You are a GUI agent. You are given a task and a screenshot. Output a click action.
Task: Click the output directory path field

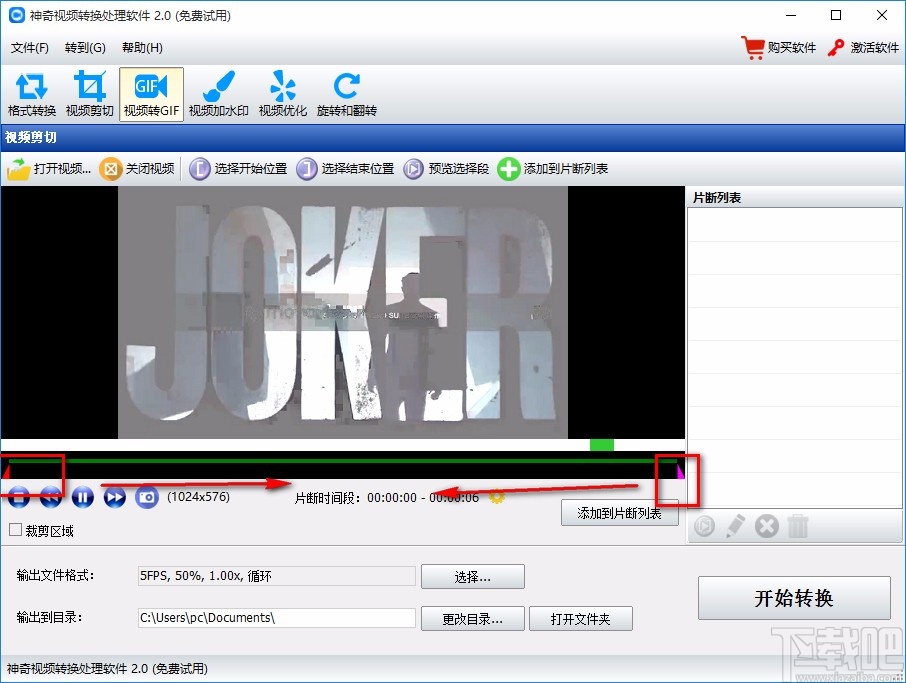point(277,618)
